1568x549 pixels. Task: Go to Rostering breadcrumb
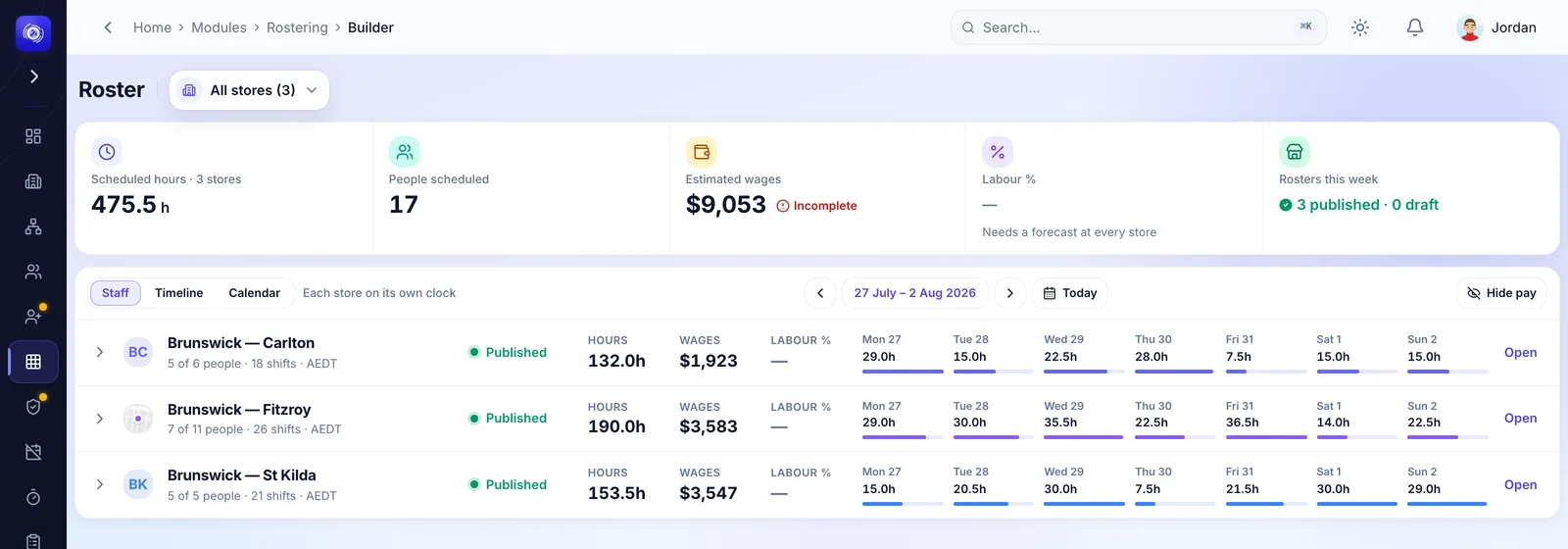(x=297, y=27)
